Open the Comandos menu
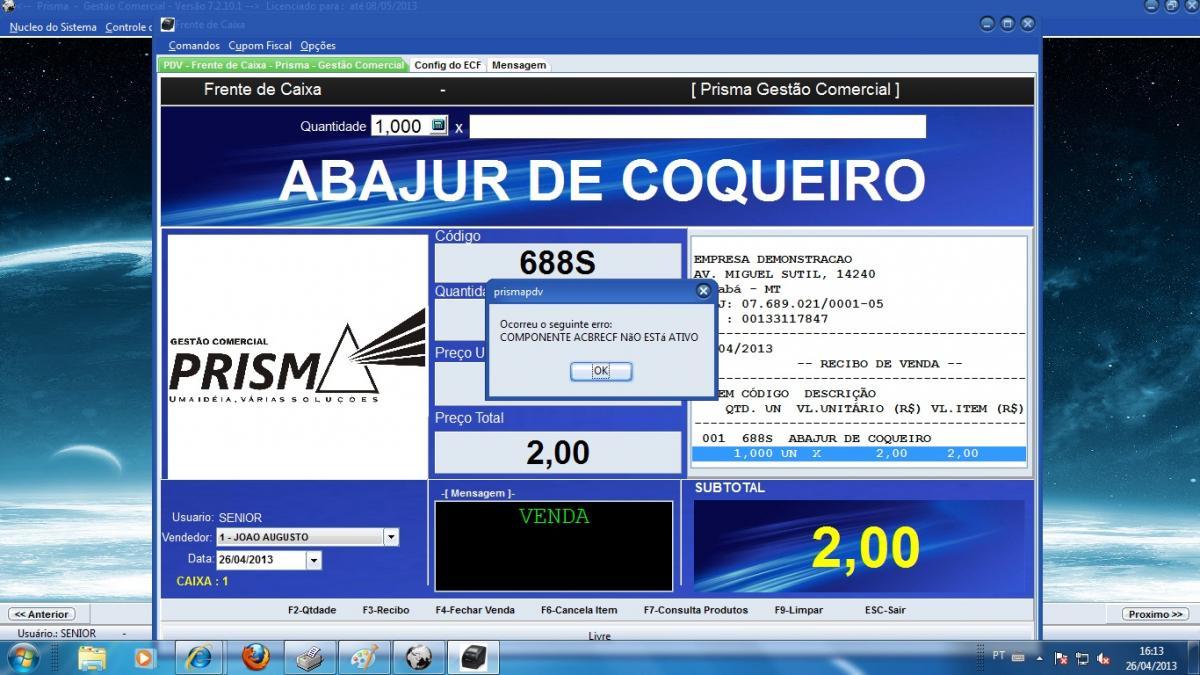The width and height of the screenshot is (1200, 675). point(194,46)
